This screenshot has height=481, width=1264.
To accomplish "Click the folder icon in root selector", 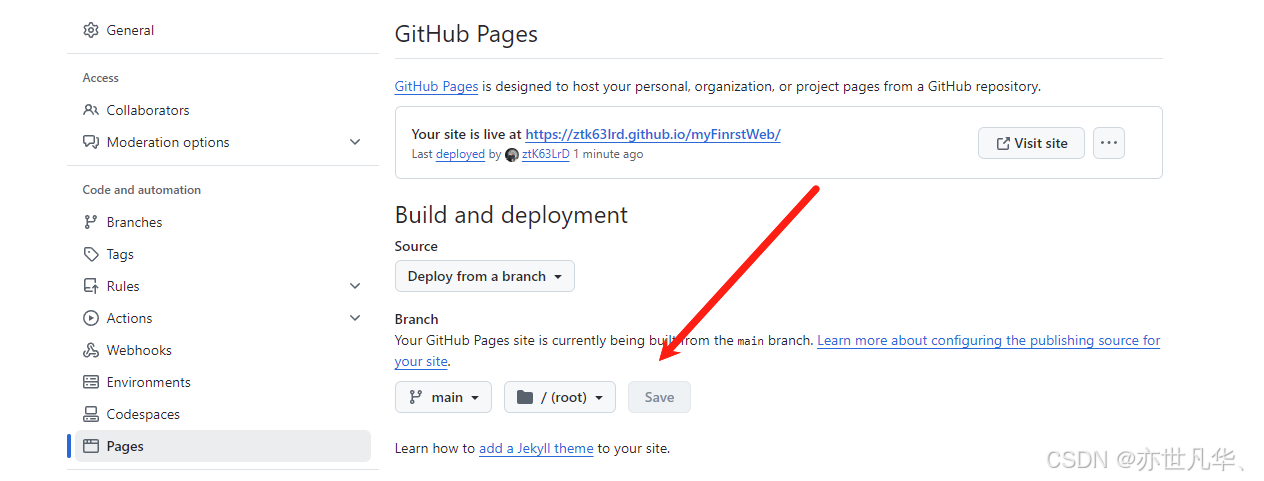I will pyautogui.click(x=525, y=397).
